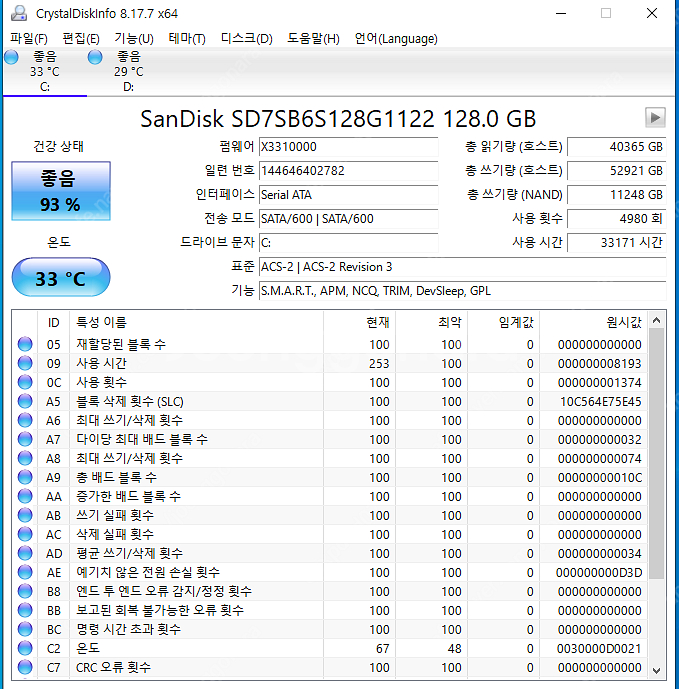Click the status icon for attribute A5
Image resolution: width=679 pixels, height=689 pixels.
(x=25, y=401)
